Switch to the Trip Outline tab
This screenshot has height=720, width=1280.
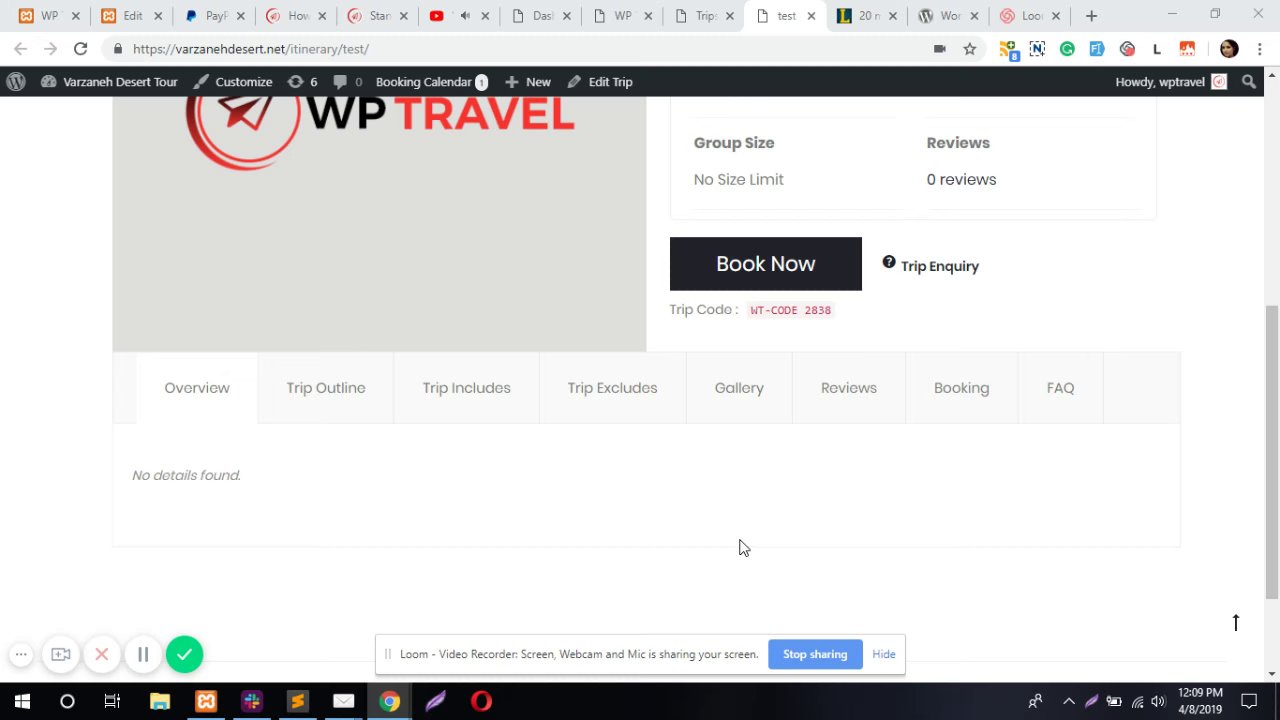(326, 388)
